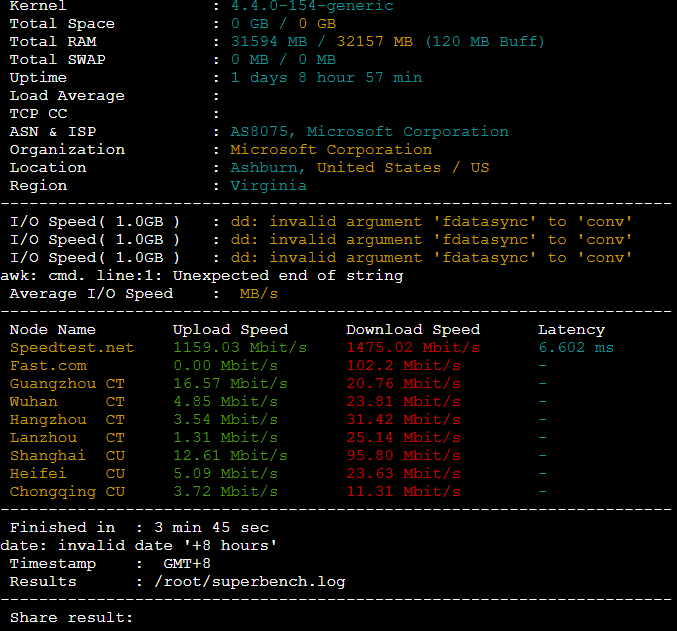Viewport: 677px width, 631px height.
Task: Click download speed '1475.02 Mbit/s'
Action: coord(413,348)
